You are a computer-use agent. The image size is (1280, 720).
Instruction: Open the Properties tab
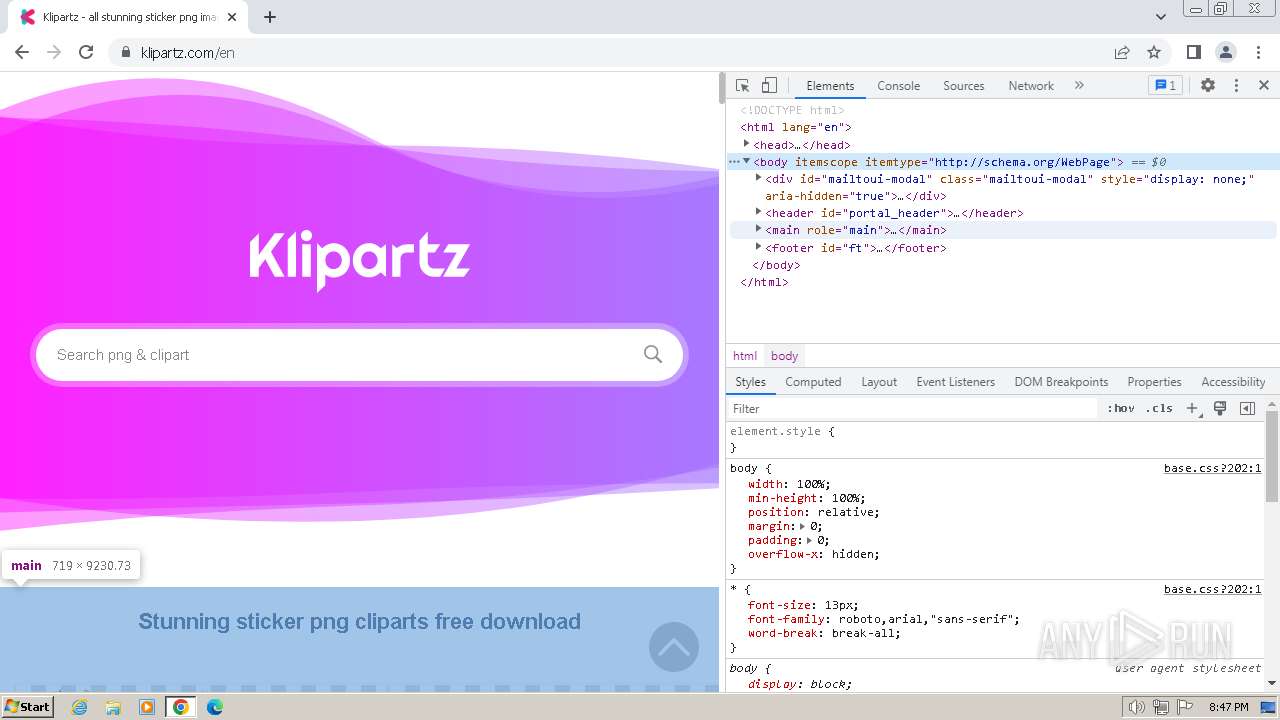1154,382
